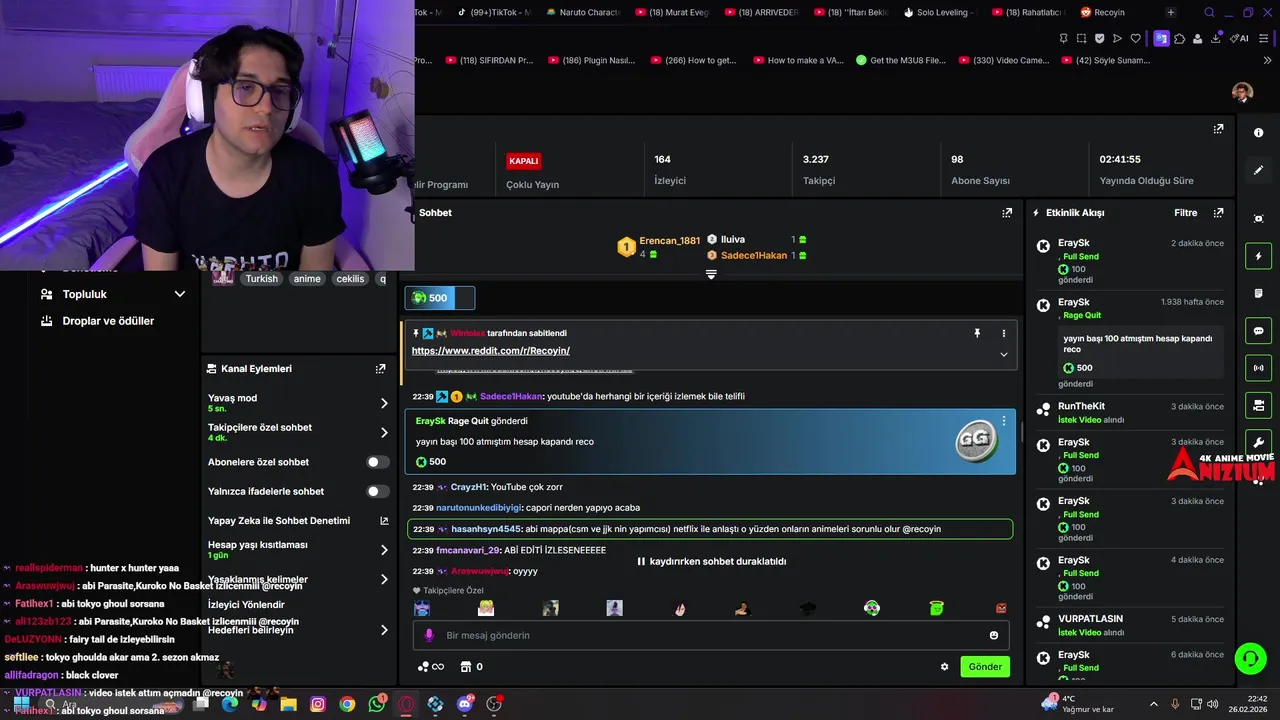Switch to the Murat Eveg browser tab

coord(671,12)
